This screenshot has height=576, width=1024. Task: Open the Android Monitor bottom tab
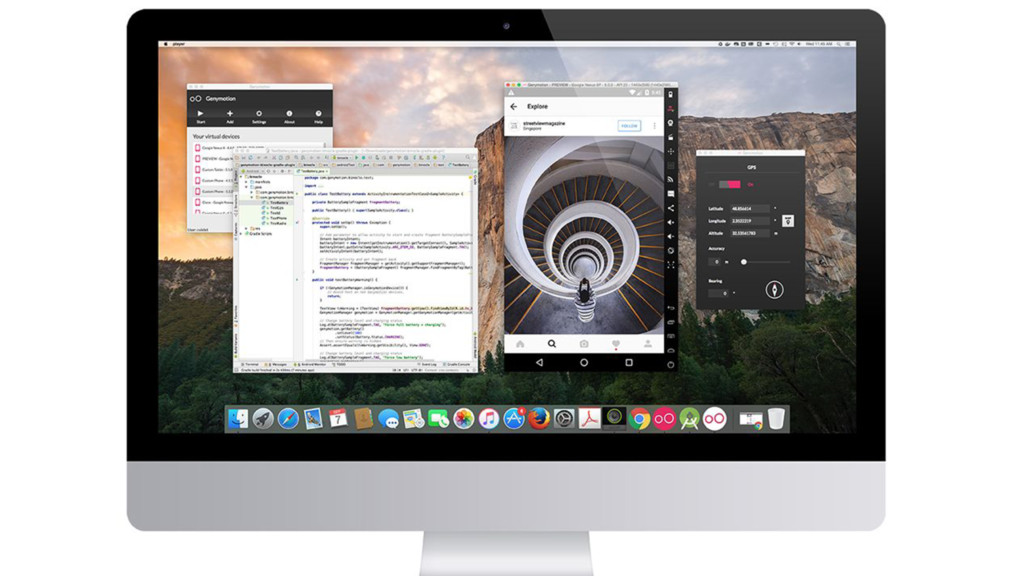click(x=312, y=364)
